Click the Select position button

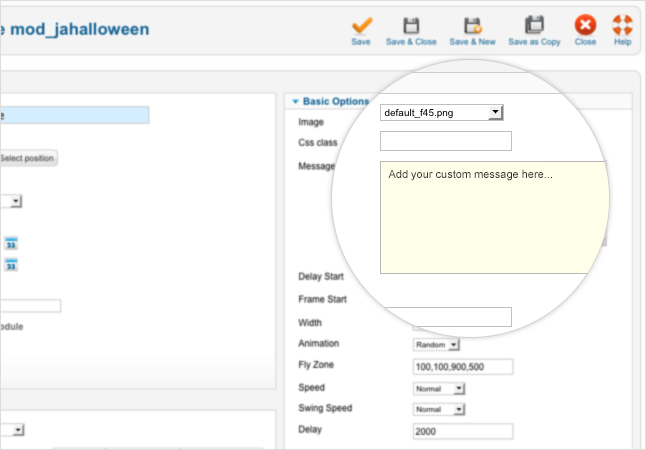(x=28, y=158)
